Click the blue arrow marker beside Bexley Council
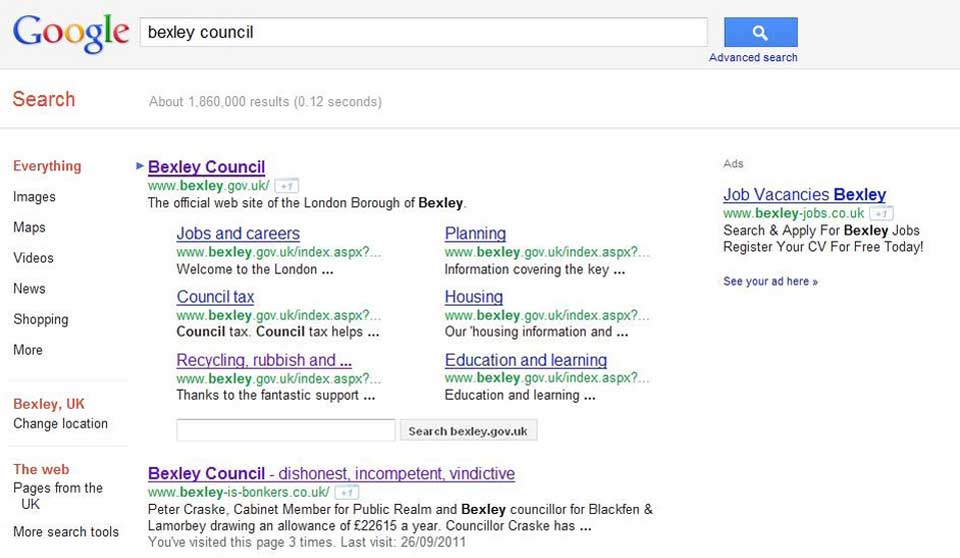 point(140,165)
